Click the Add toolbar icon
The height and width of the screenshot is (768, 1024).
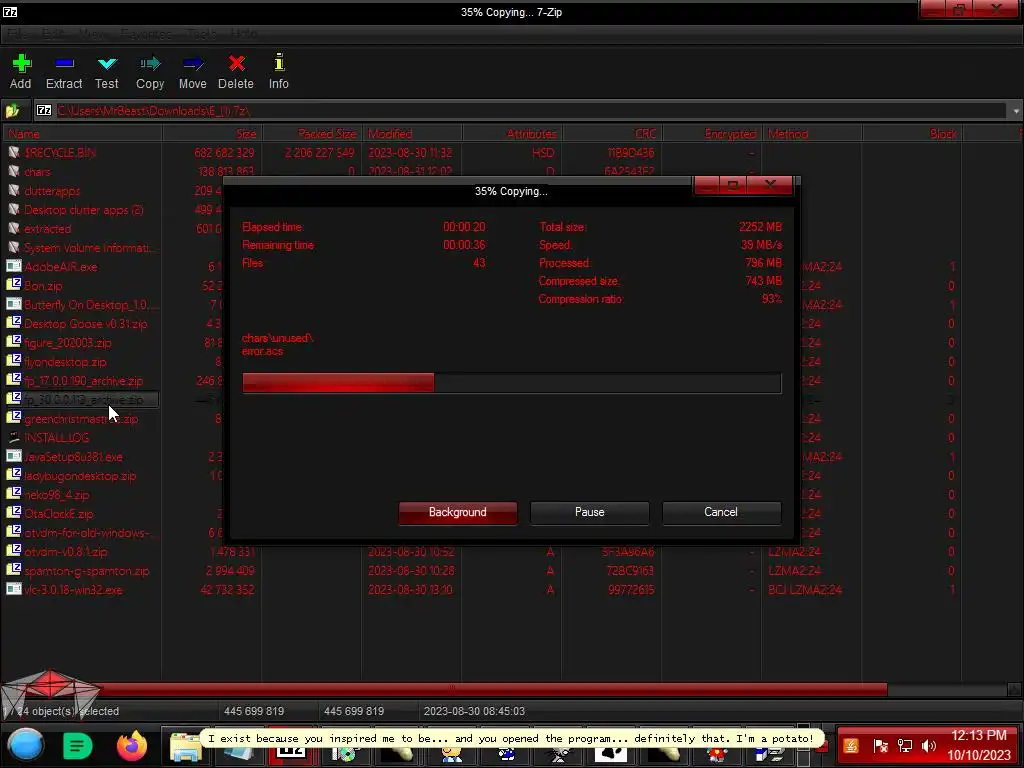21,63
